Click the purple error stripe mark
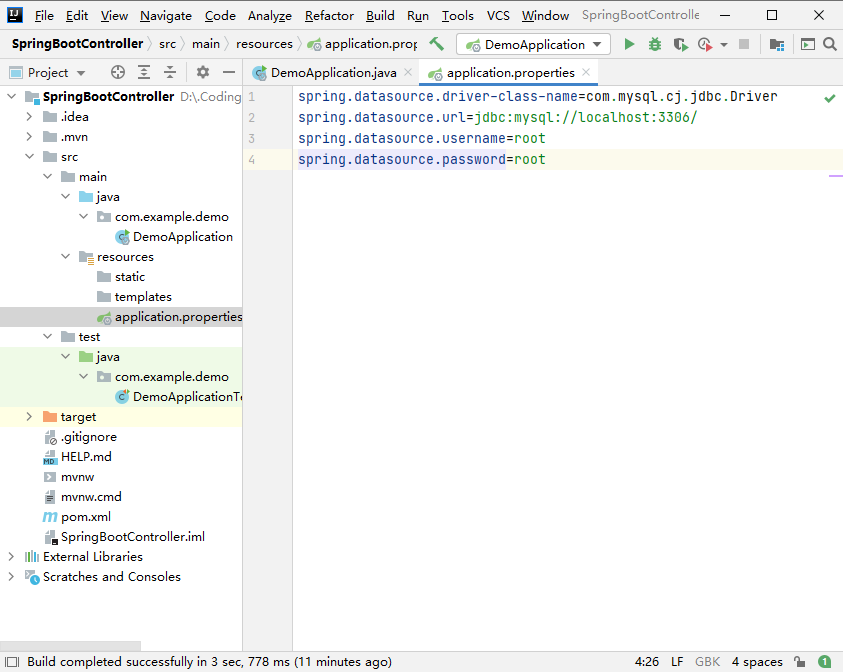 (x=835, y=176)
